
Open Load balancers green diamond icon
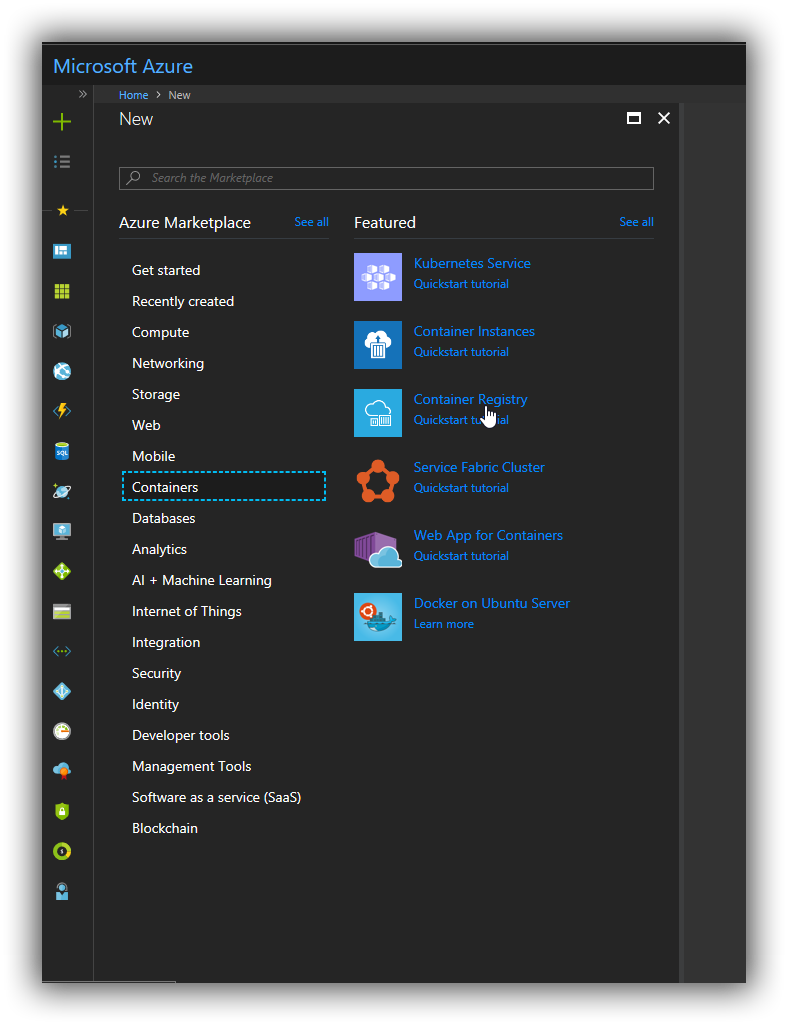tap(62, 571)
